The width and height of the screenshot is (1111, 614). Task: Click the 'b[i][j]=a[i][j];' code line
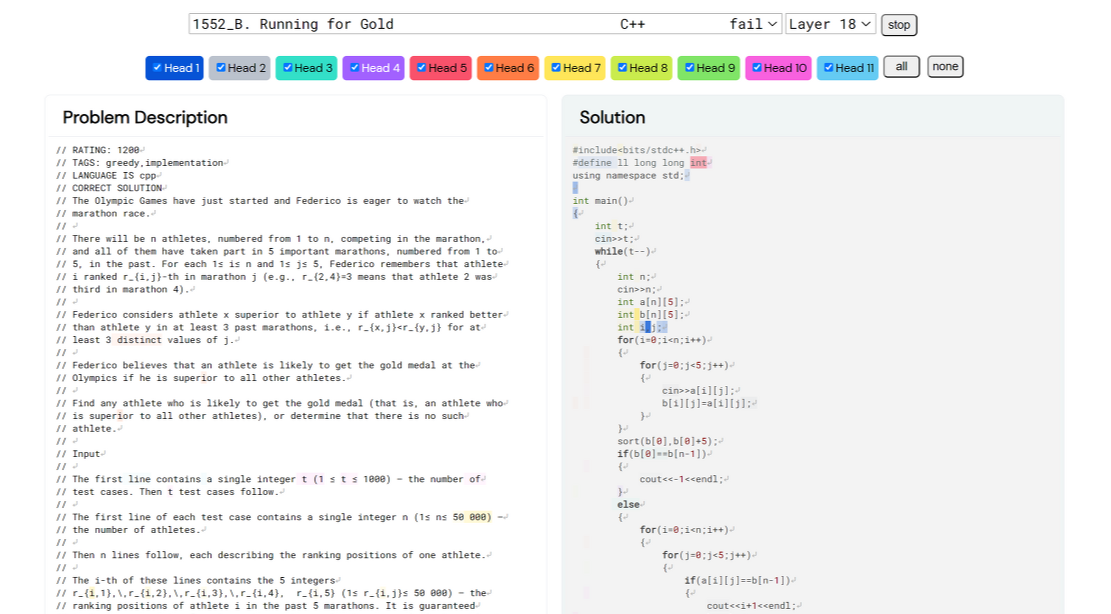coord(706,404)
